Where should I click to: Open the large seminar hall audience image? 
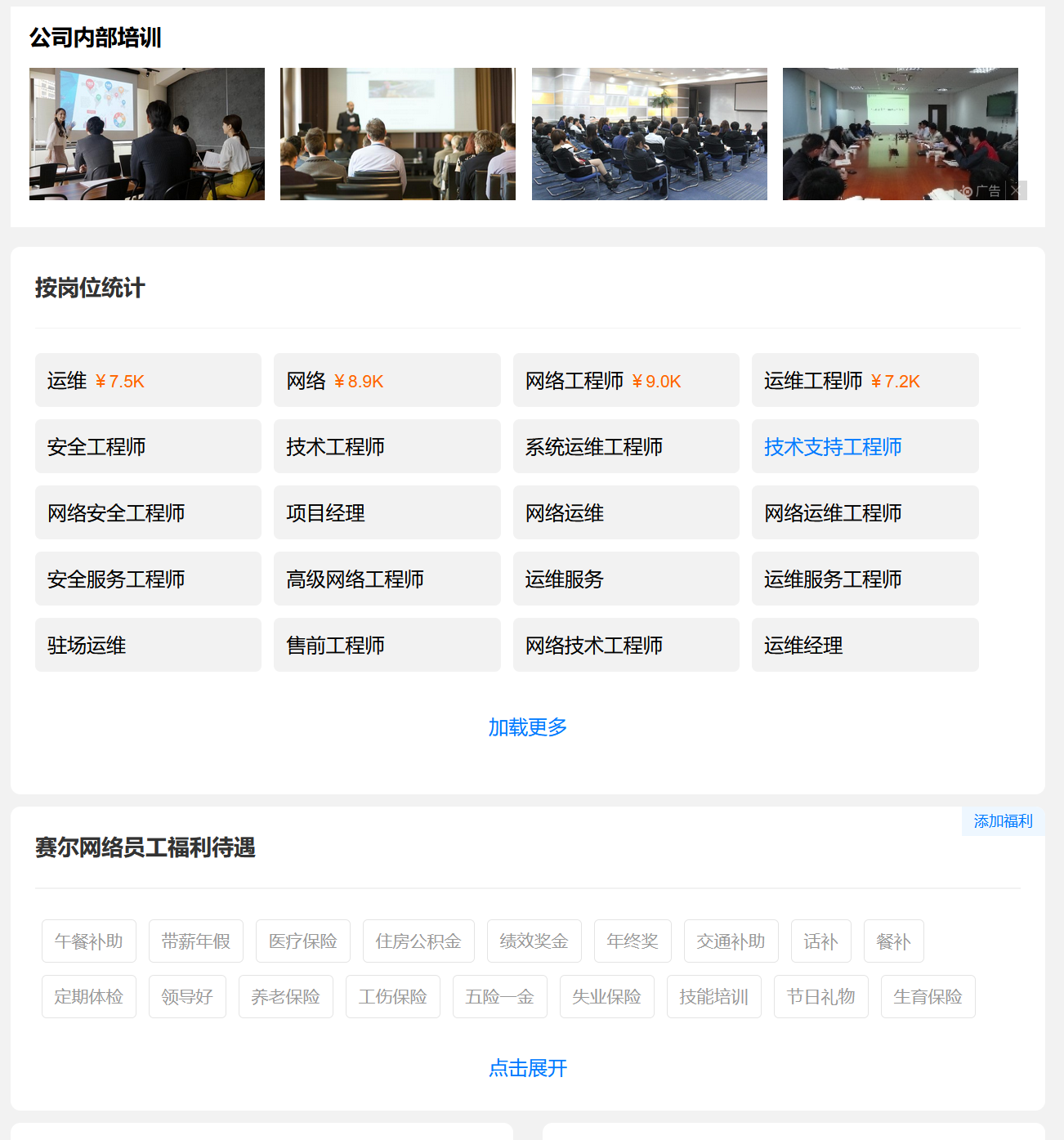click(649, 134)
